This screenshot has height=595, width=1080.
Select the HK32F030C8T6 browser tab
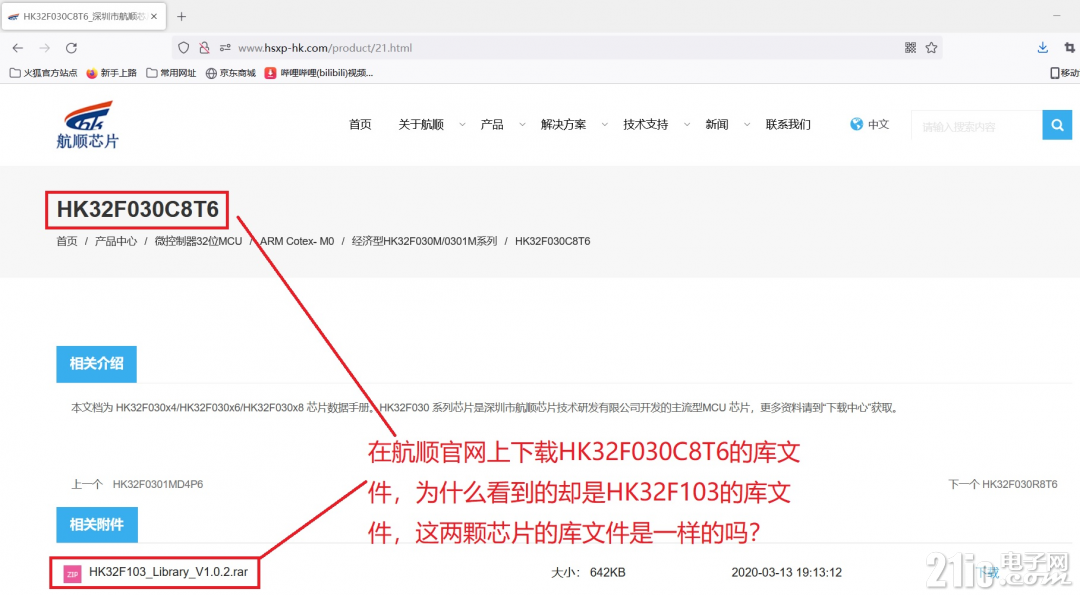(x=84, y=16)
